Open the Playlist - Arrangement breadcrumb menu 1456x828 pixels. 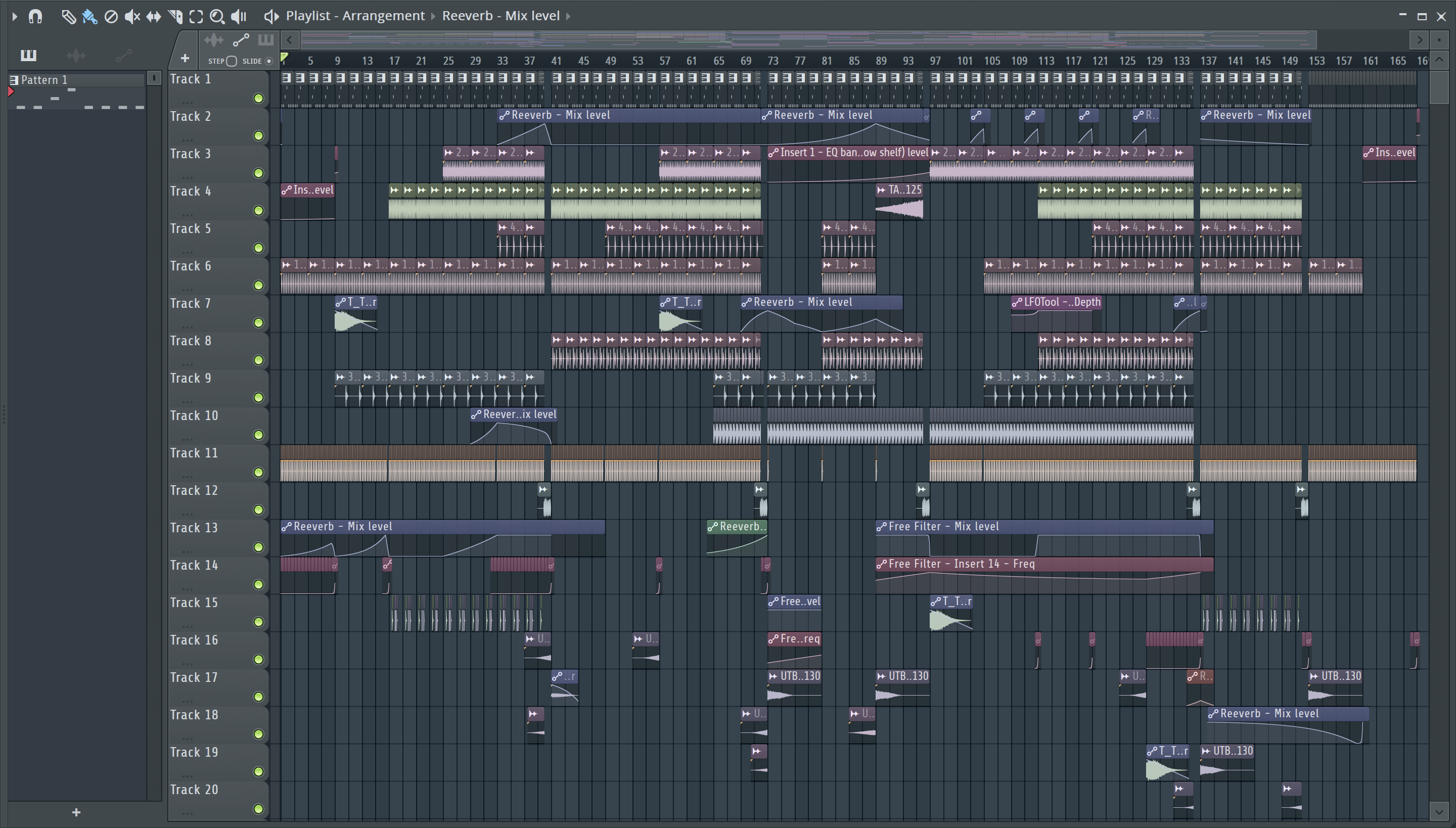click(355, 15)
